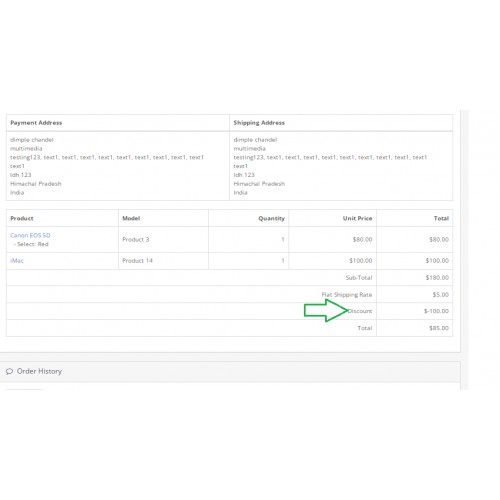Click the Product column header

coord(22,218)
